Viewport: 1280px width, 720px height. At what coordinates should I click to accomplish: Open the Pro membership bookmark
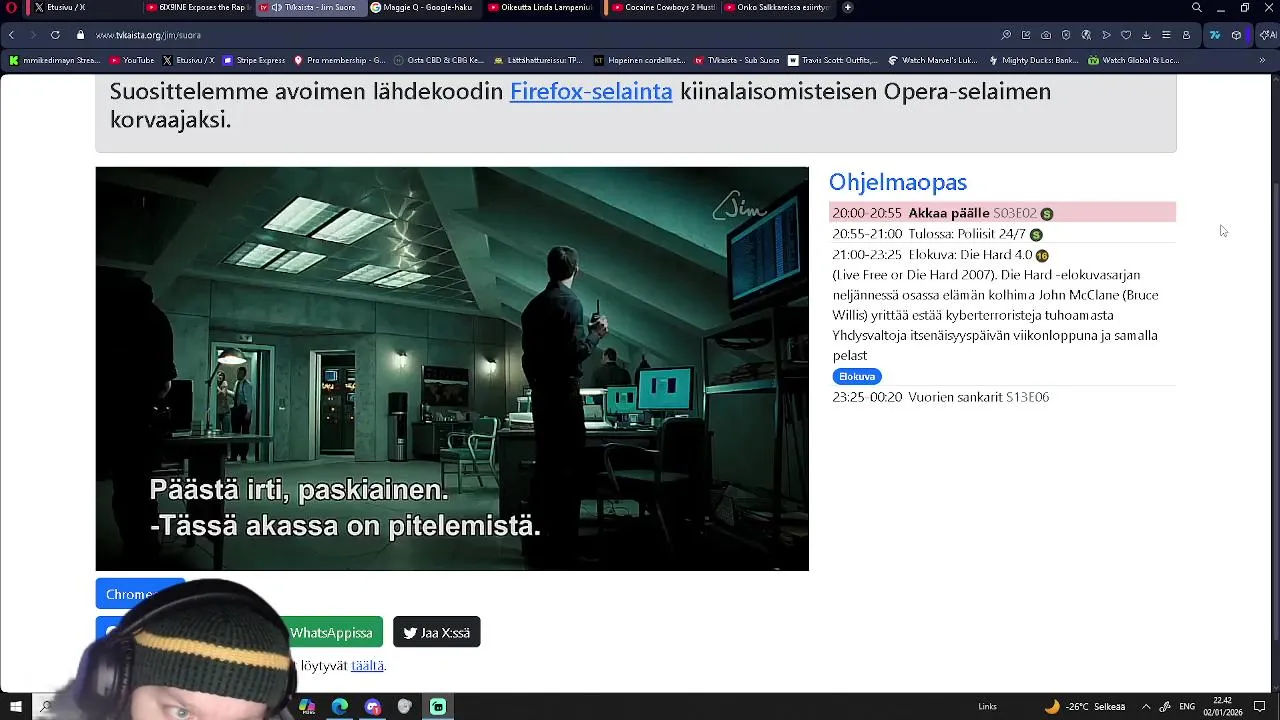pyautogui.click(x=339, y=60)
